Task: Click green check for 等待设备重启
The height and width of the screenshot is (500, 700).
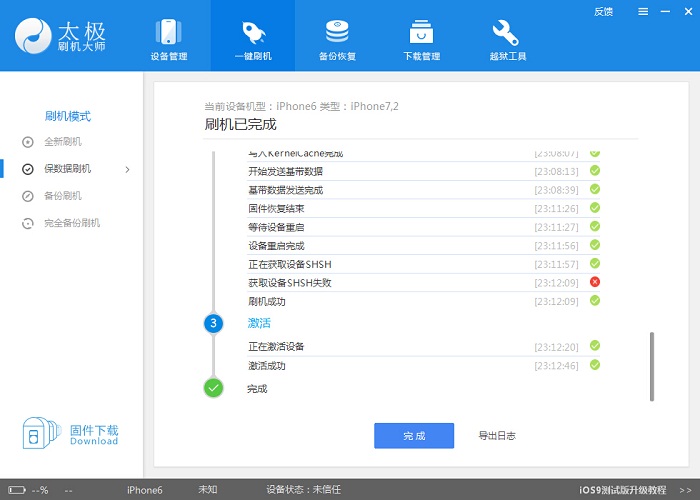Action: click(595, 226)
